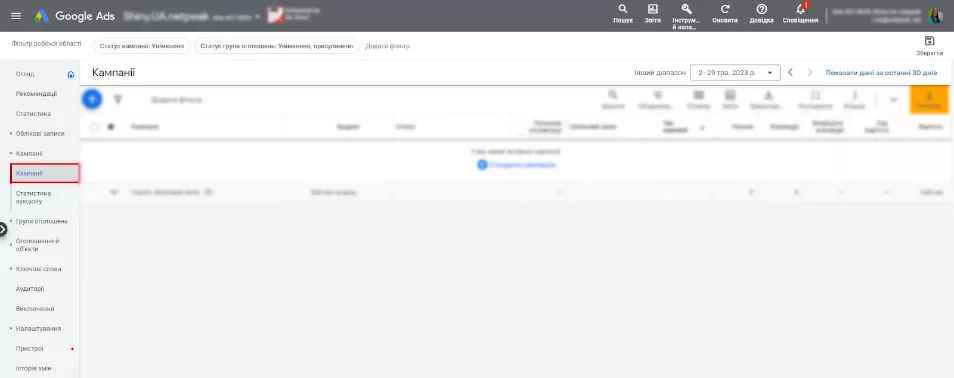Click the Стовпці columns toolbar icon
This screenshot has width=954, height=378.
pos(698,99)
